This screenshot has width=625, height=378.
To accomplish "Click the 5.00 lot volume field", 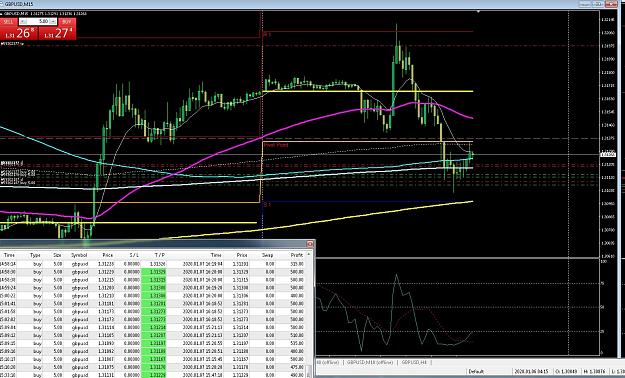I will click(x=38, y=22).
